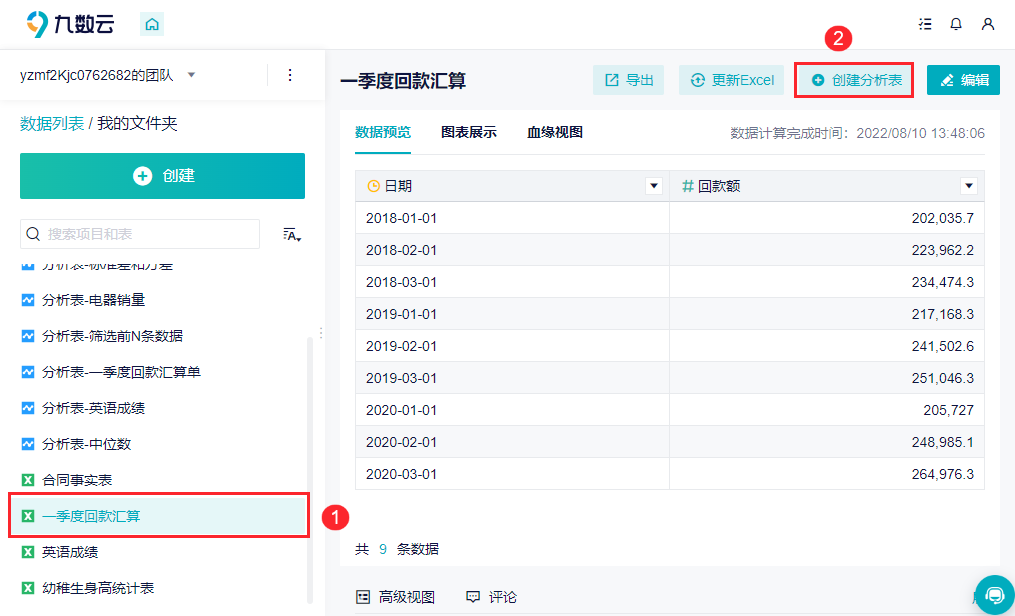Click chart icon beside 分析表-英语成绩
Image resolution: width=1015 pixels, height=616 pixels.
pos(28,408)
